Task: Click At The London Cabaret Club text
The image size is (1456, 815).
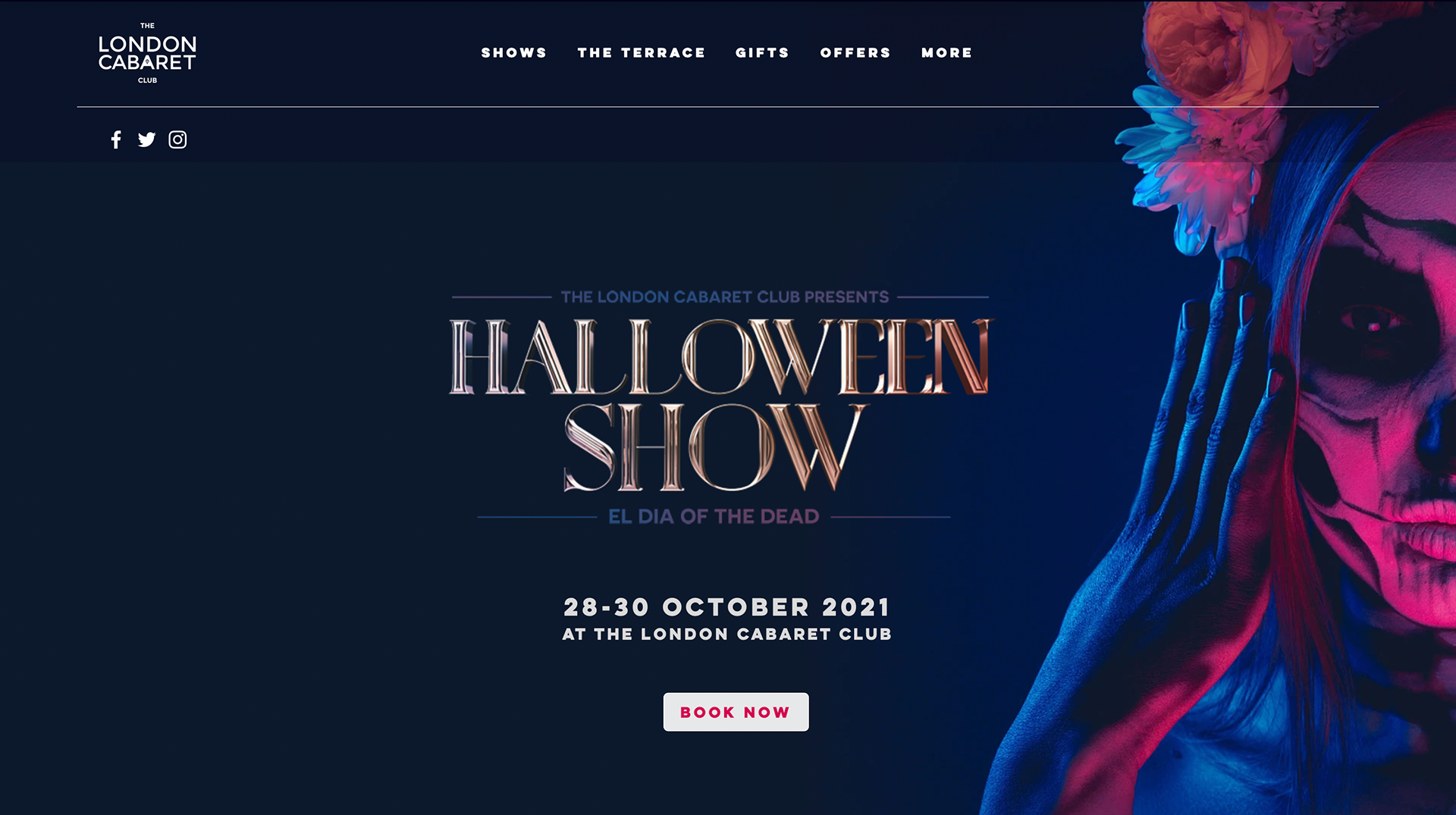Action: point(726,635)
